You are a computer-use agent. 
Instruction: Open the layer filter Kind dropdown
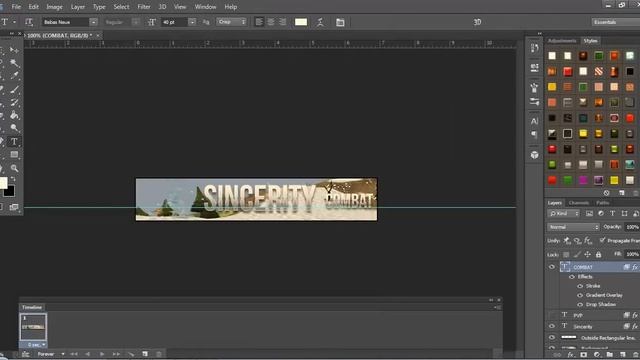[x=563, y=213]
